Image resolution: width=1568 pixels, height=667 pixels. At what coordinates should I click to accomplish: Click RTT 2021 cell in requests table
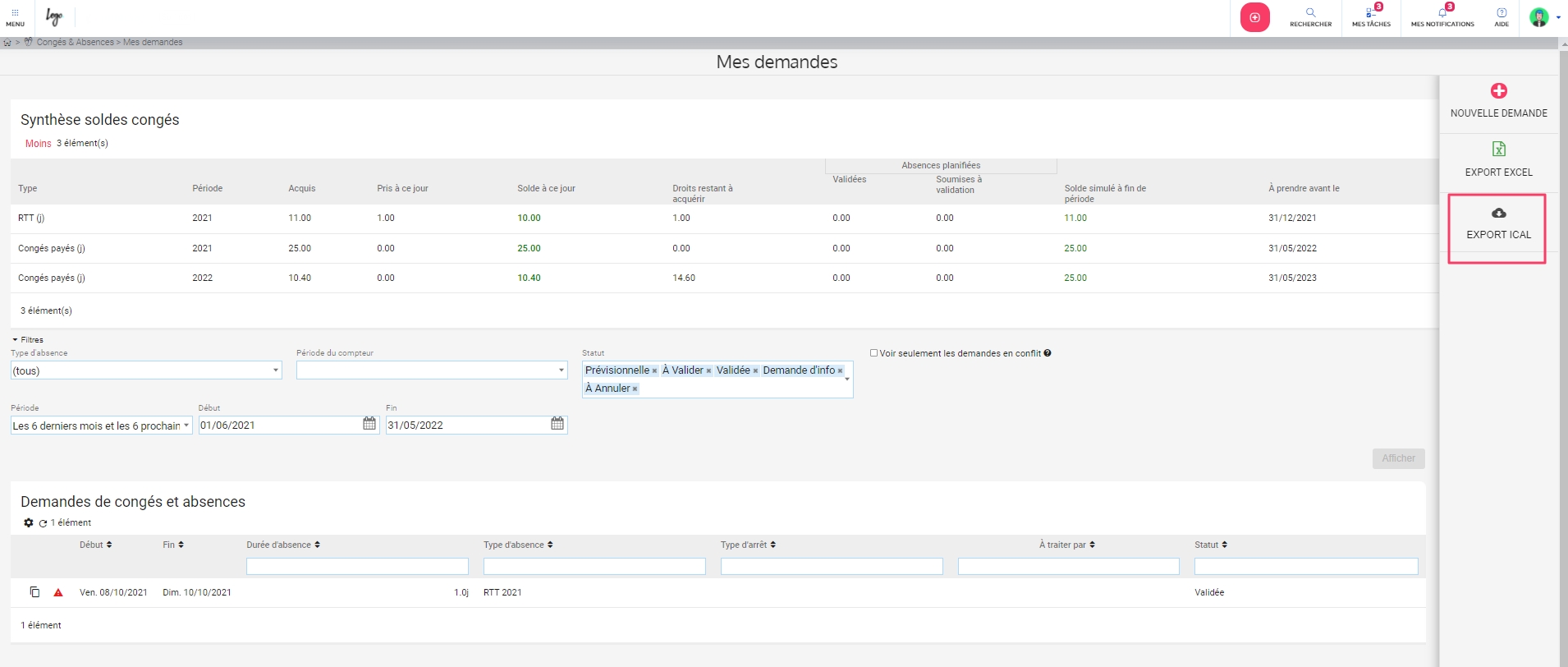(502, 592)
